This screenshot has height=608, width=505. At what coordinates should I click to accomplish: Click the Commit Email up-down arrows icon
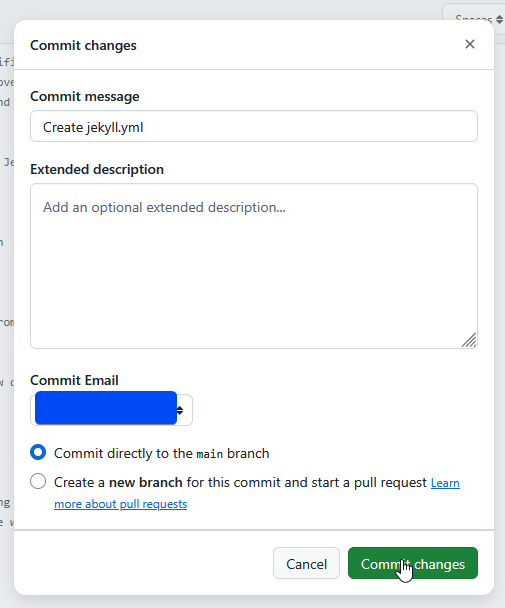[180, 410]
